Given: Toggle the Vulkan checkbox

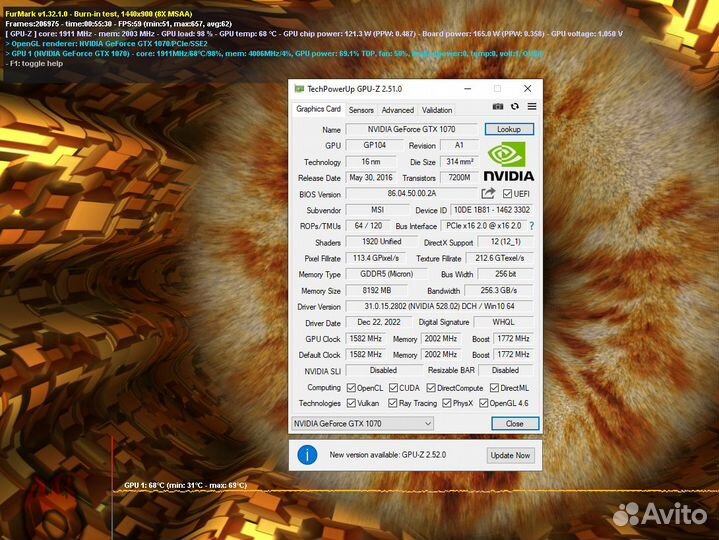Looking at the screenshot, I should click(x=351, y=403).
